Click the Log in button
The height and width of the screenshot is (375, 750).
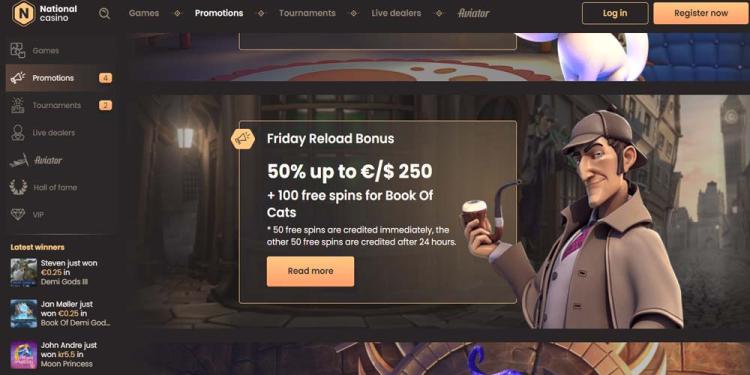pyautogui.click(x=615, y=13)
